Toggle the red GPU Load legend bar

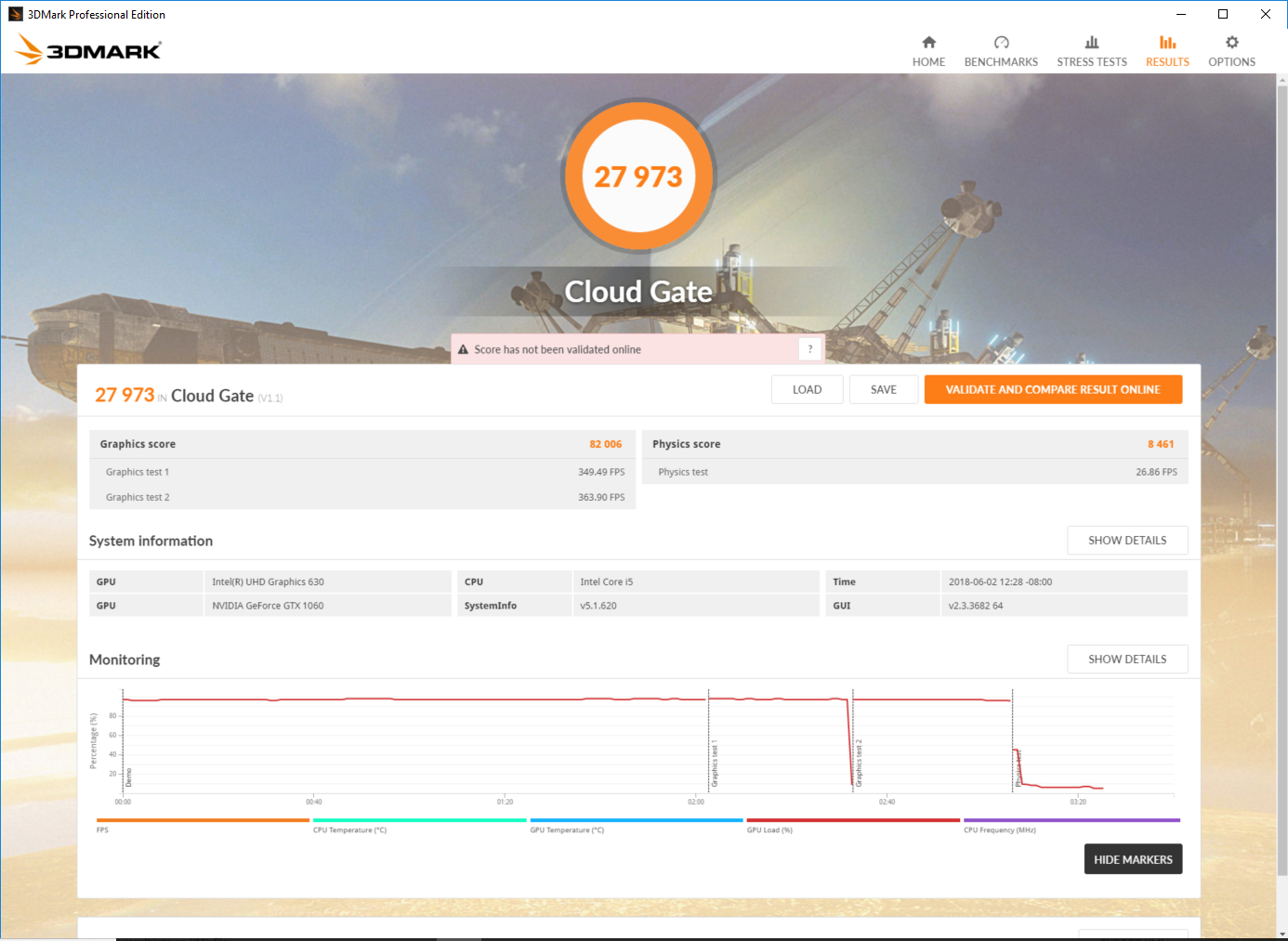[853, 820]
